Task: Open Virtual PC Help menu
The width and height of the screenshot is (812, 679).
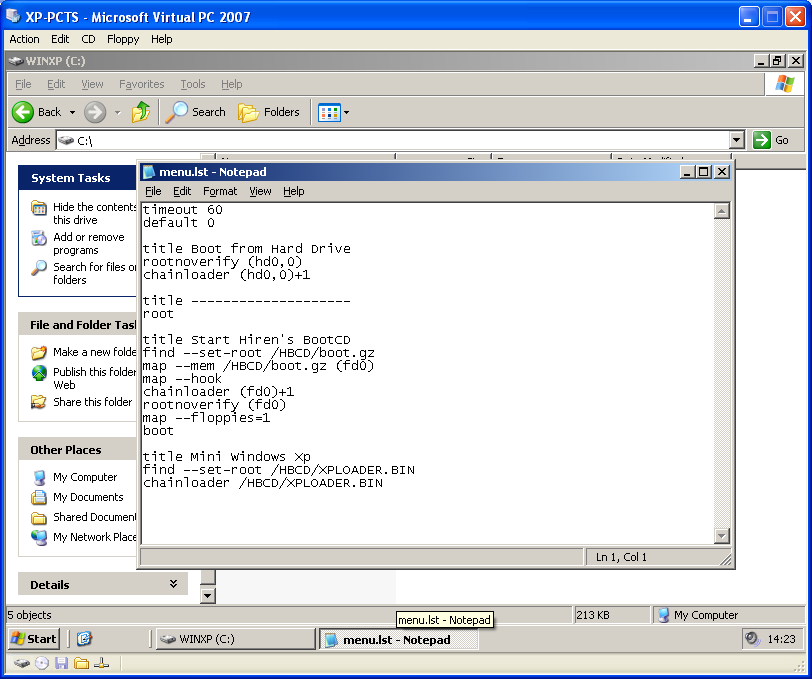Action: [x=162, y=39]
